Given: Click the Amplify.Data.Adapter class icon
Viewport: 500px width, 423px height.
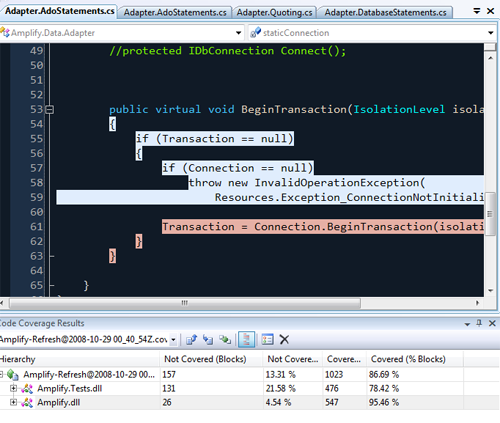Looking at the screenshot, I should [5, 33].
